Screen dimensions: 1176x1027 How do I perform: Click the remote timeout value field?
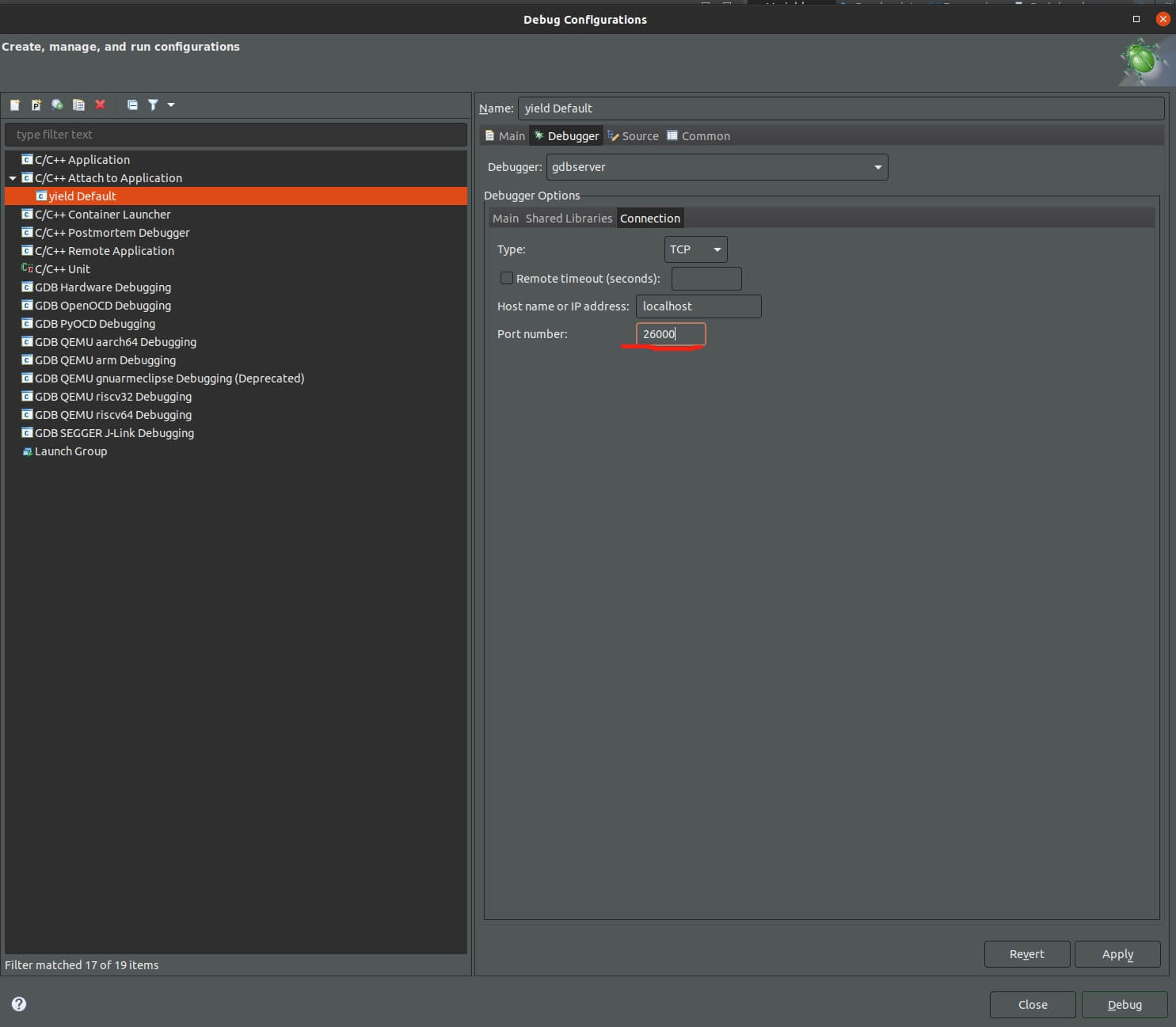(706, 279)
